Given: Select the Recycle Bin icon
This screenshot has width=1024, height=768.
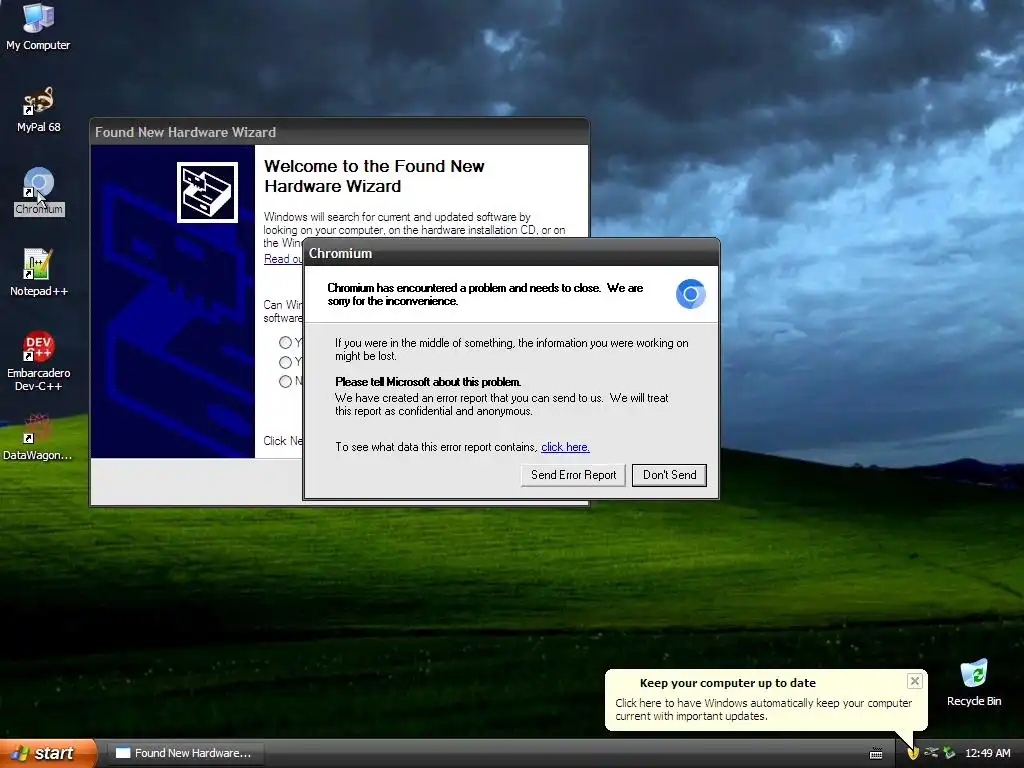Looking at the screenshot, I should tap(974, 682).
